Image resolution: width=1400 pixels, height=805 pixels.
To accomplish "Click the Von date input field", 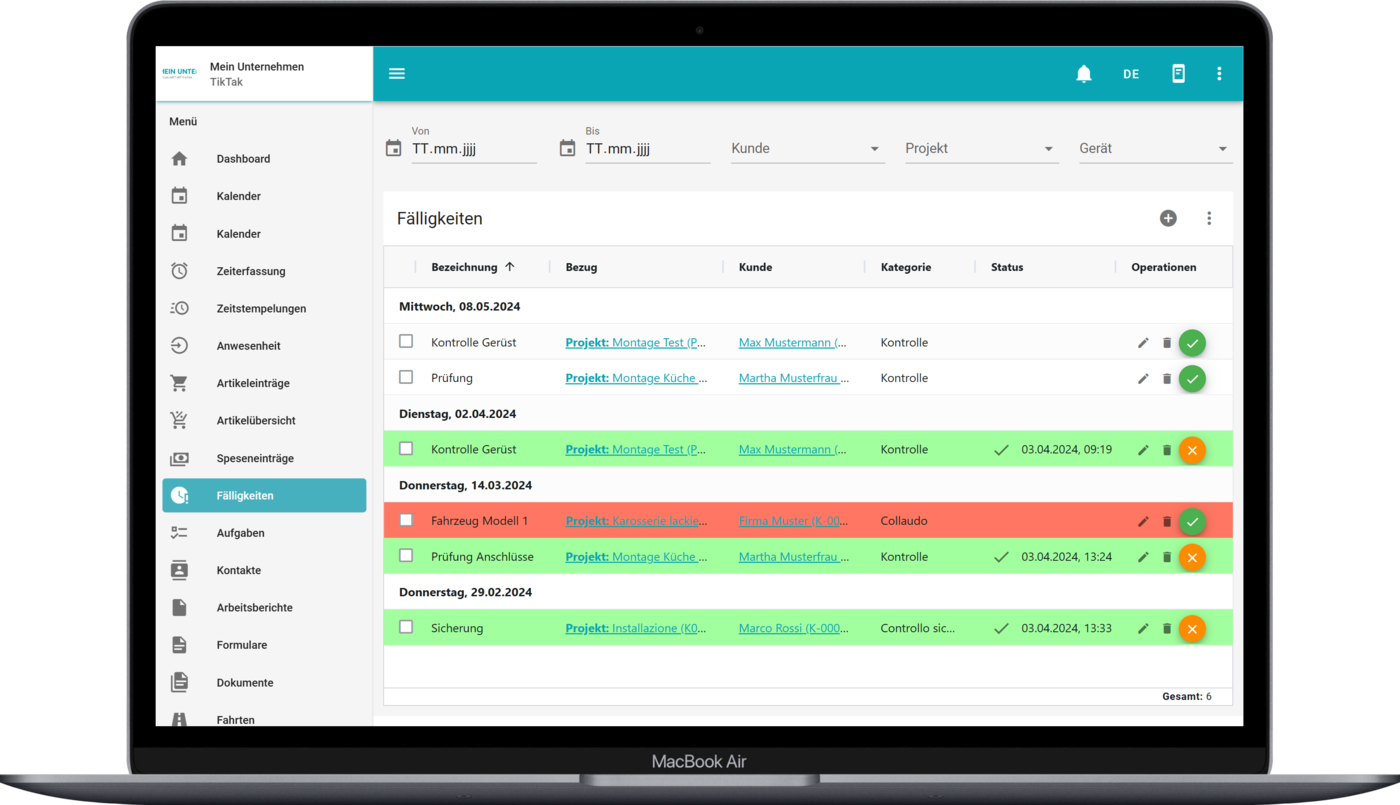I will point(473,149).
